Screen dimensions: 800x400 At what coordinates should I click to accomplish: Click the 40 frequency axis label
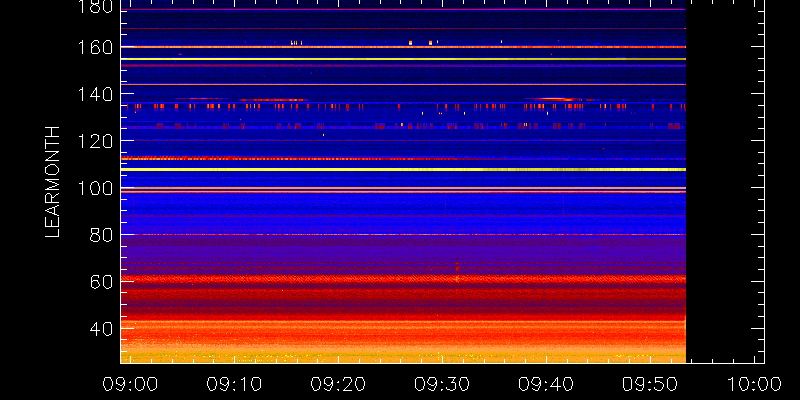click(102, 329)
